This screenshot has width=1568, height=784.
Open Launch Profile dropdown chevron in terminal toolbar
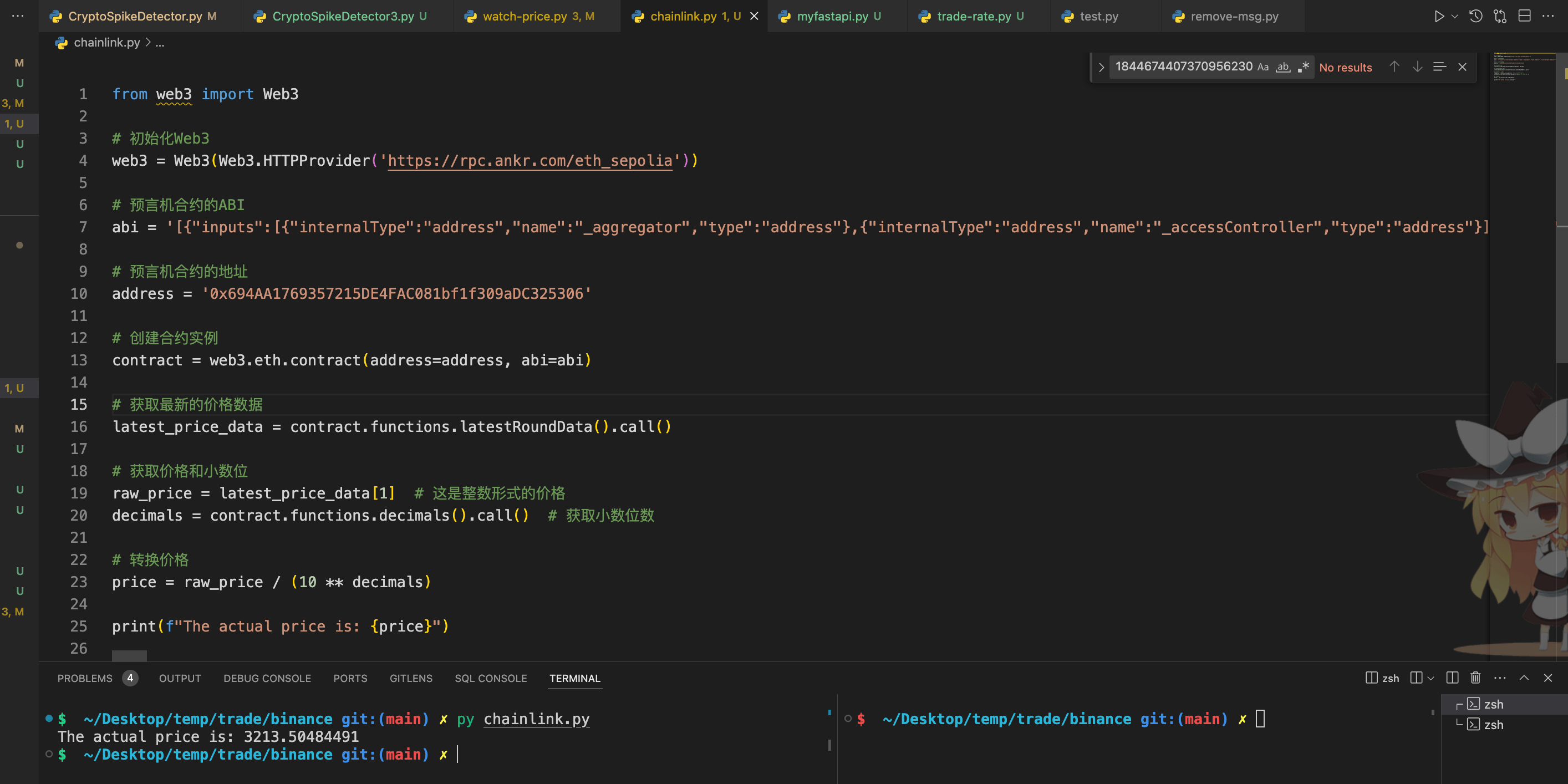coord(1430,678)
